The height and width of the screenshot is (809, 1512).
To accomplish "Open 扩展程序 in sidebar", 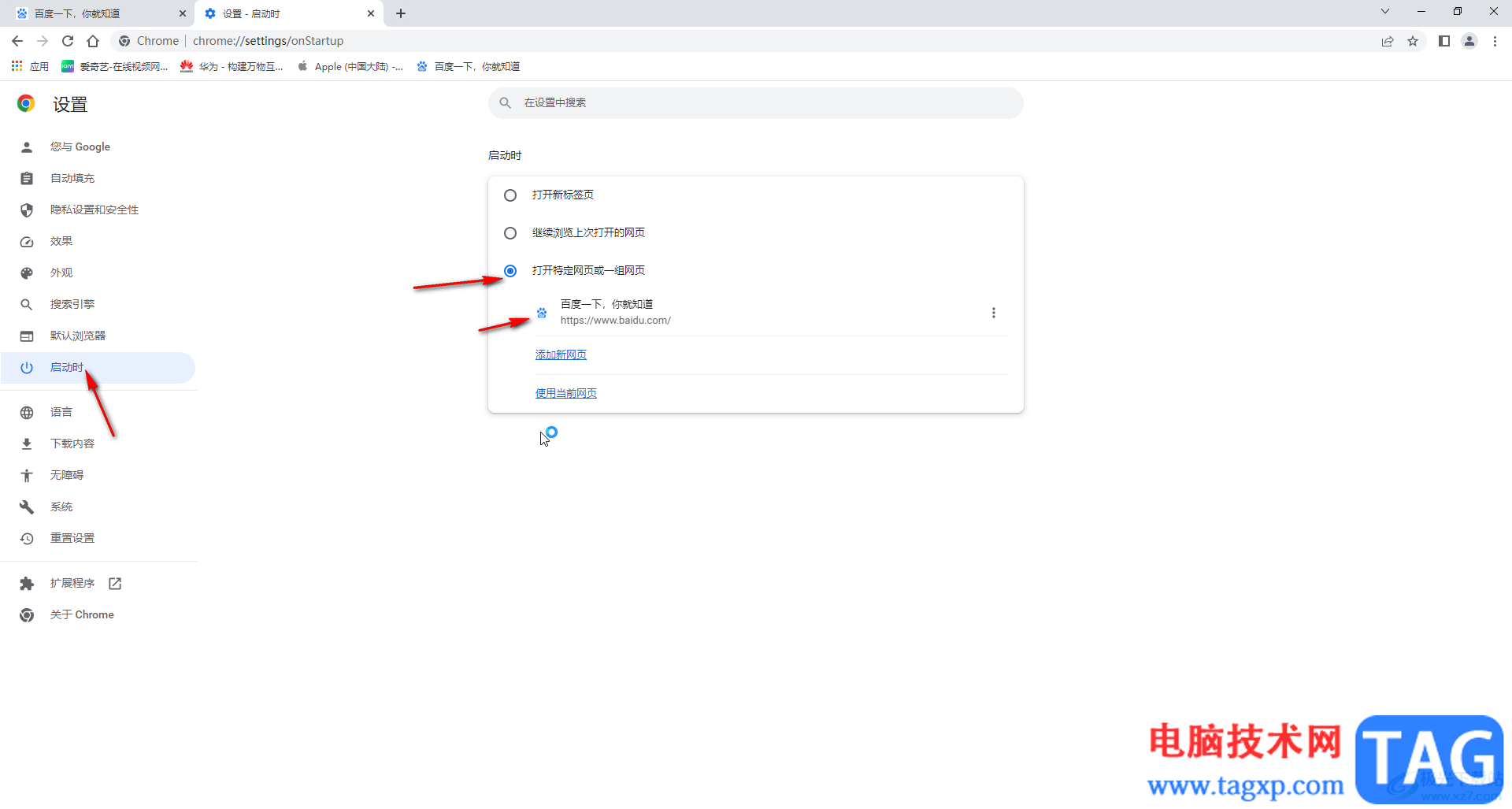I will coord(98,584).
